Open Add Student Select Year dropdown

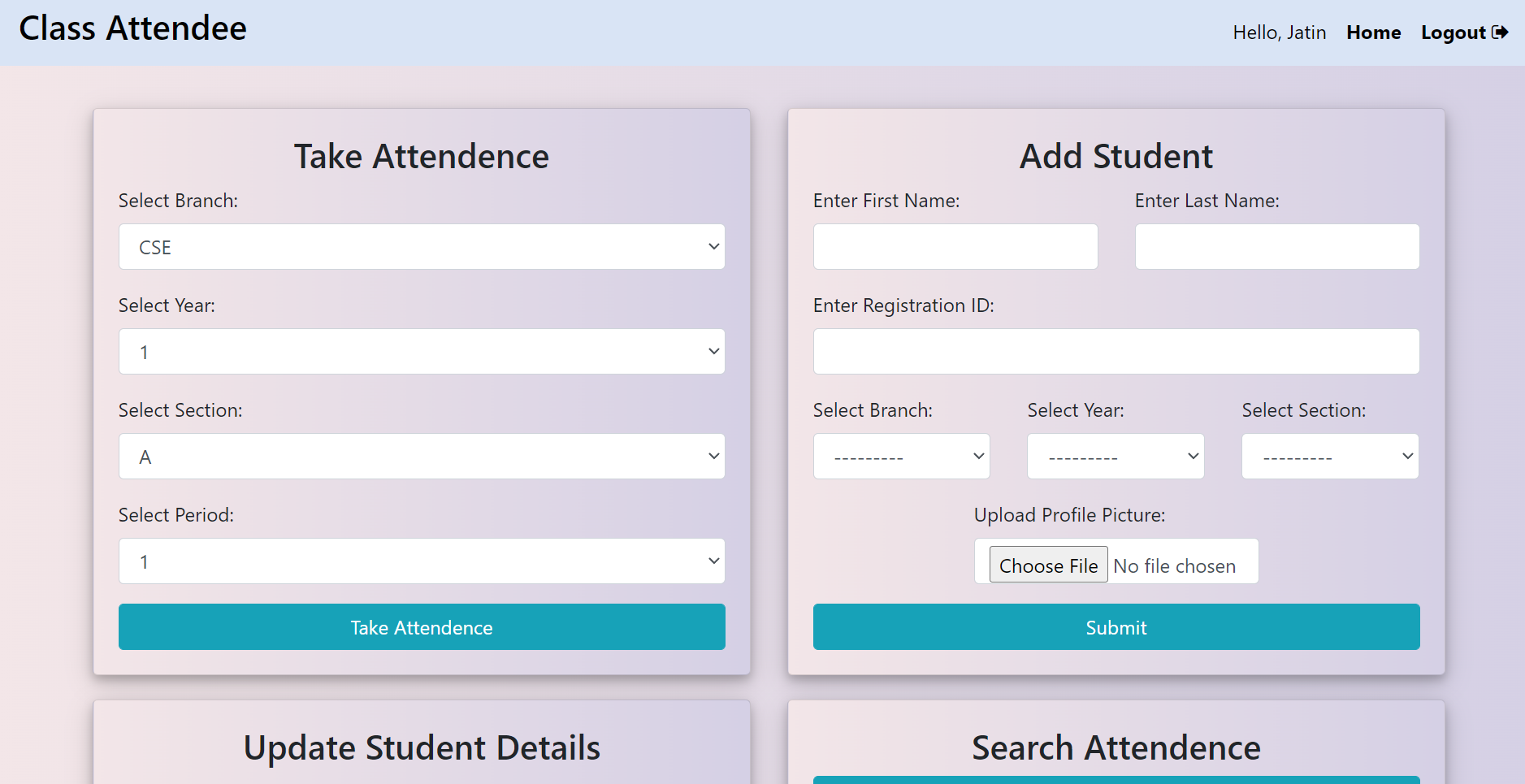click(1116, 457)
